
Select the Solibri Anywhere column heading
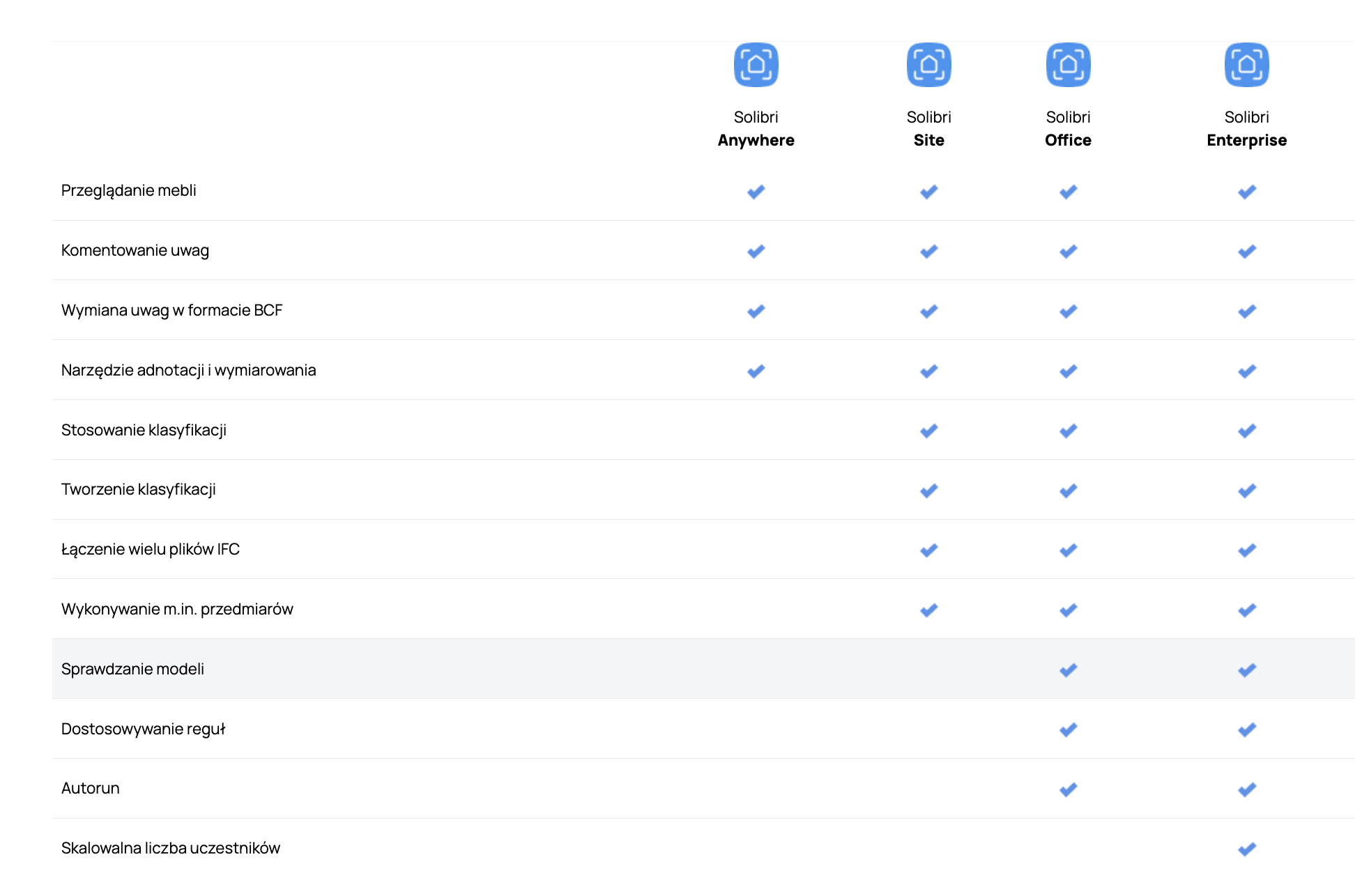click(756, 129)
